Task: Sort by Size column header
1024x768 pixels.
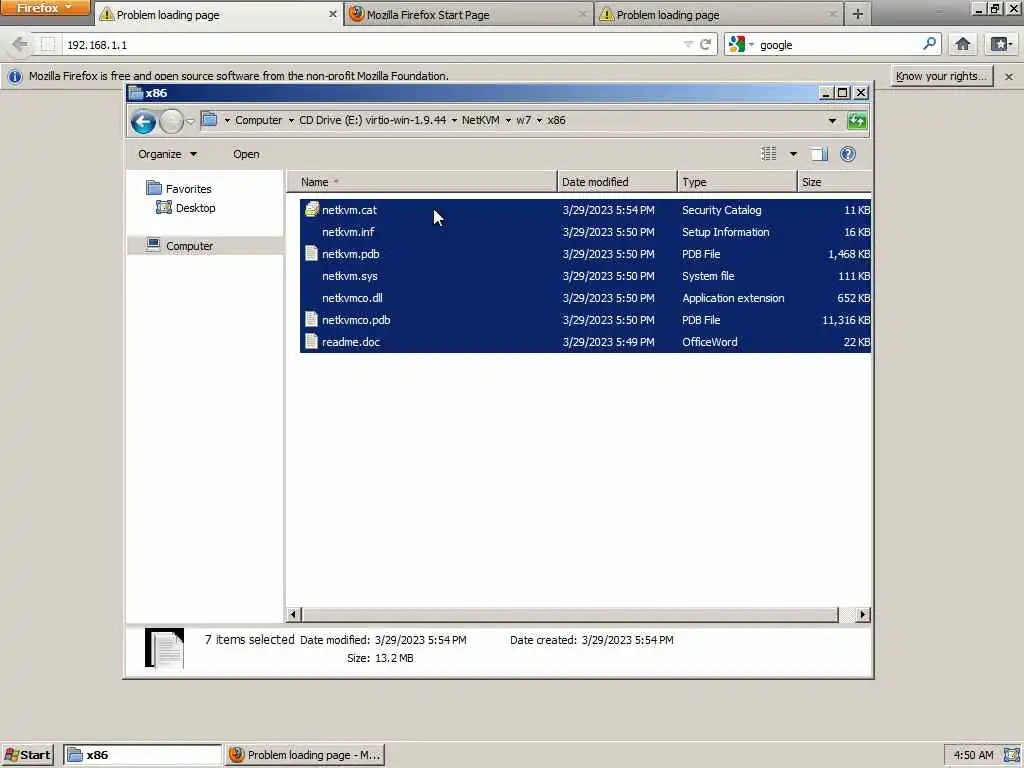Action: coord(834,182)
